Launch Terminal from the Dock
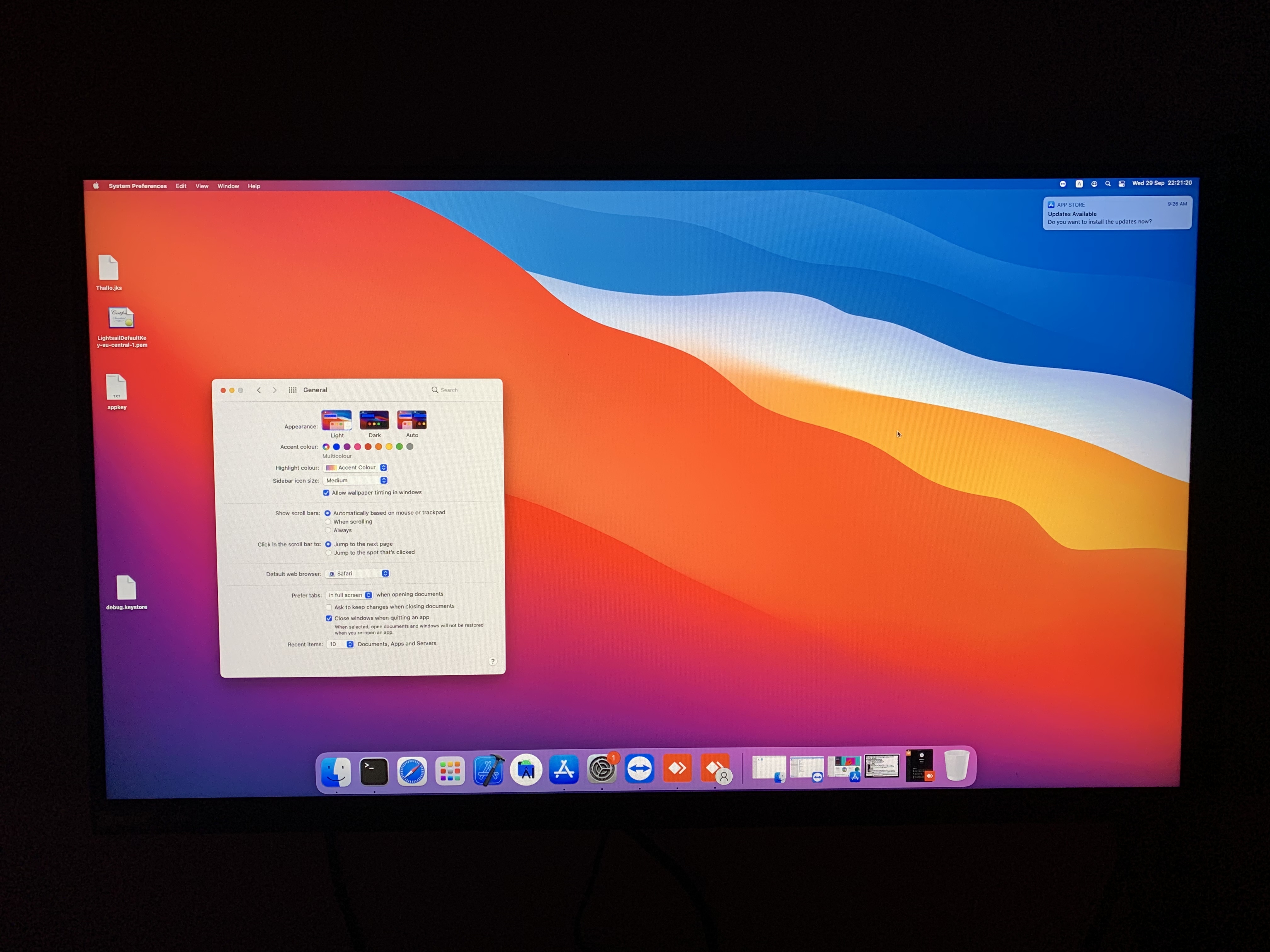The width and height of the screenshot is (1270, 952). point(374,771)
